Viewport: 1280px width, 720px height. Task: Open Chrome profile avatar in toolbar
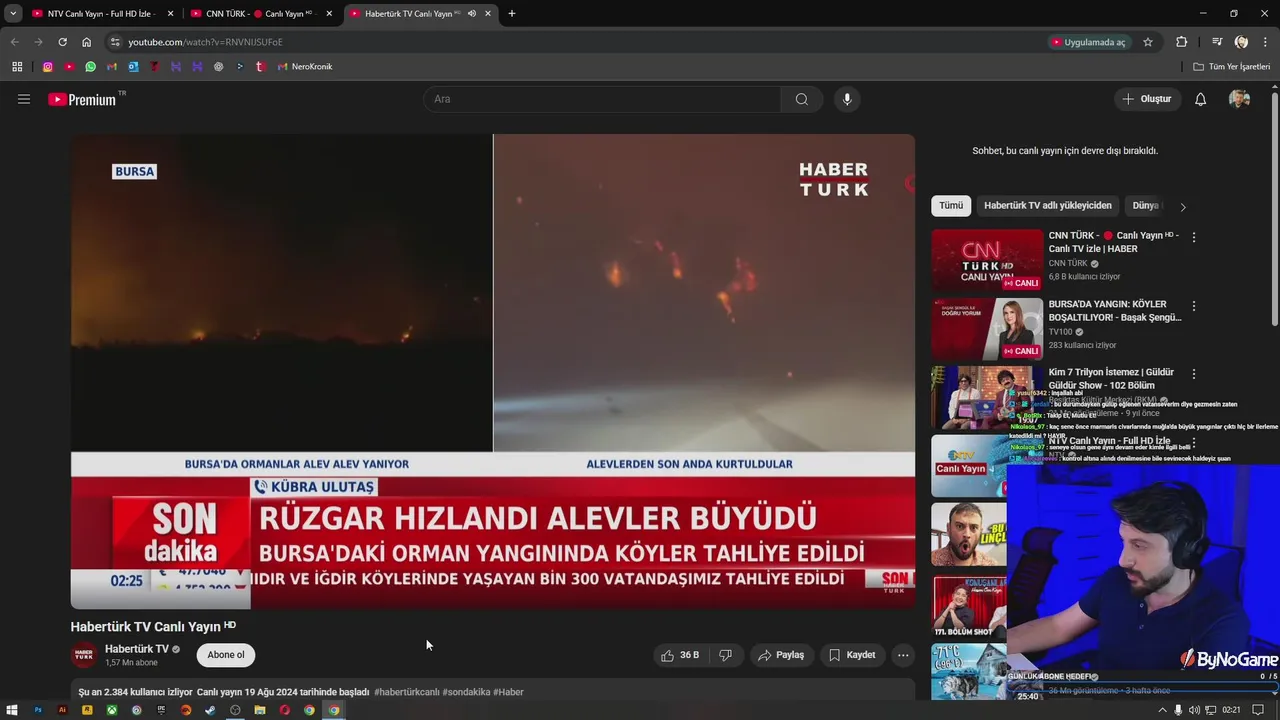(x=1241, y=42)
